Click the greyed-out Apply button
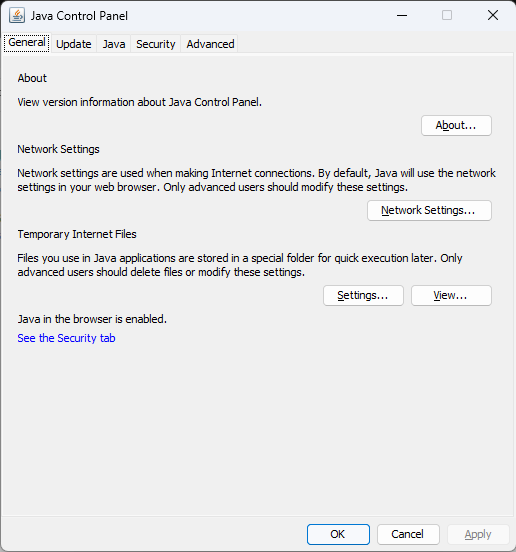 (478, 534)
